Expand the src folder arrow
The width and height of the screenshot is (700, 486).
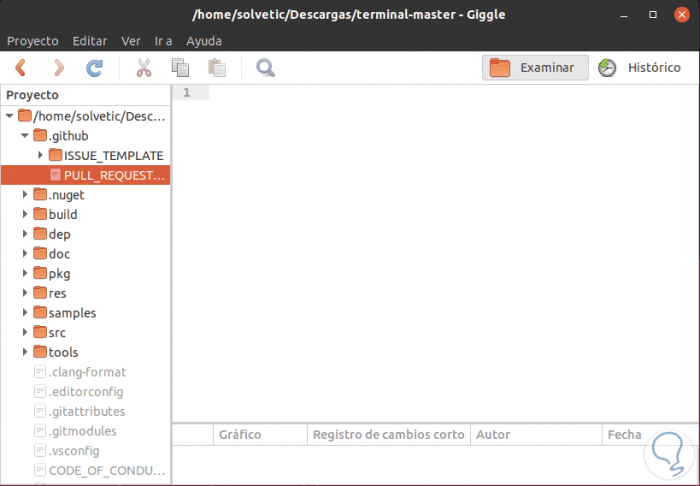point(25,332)
